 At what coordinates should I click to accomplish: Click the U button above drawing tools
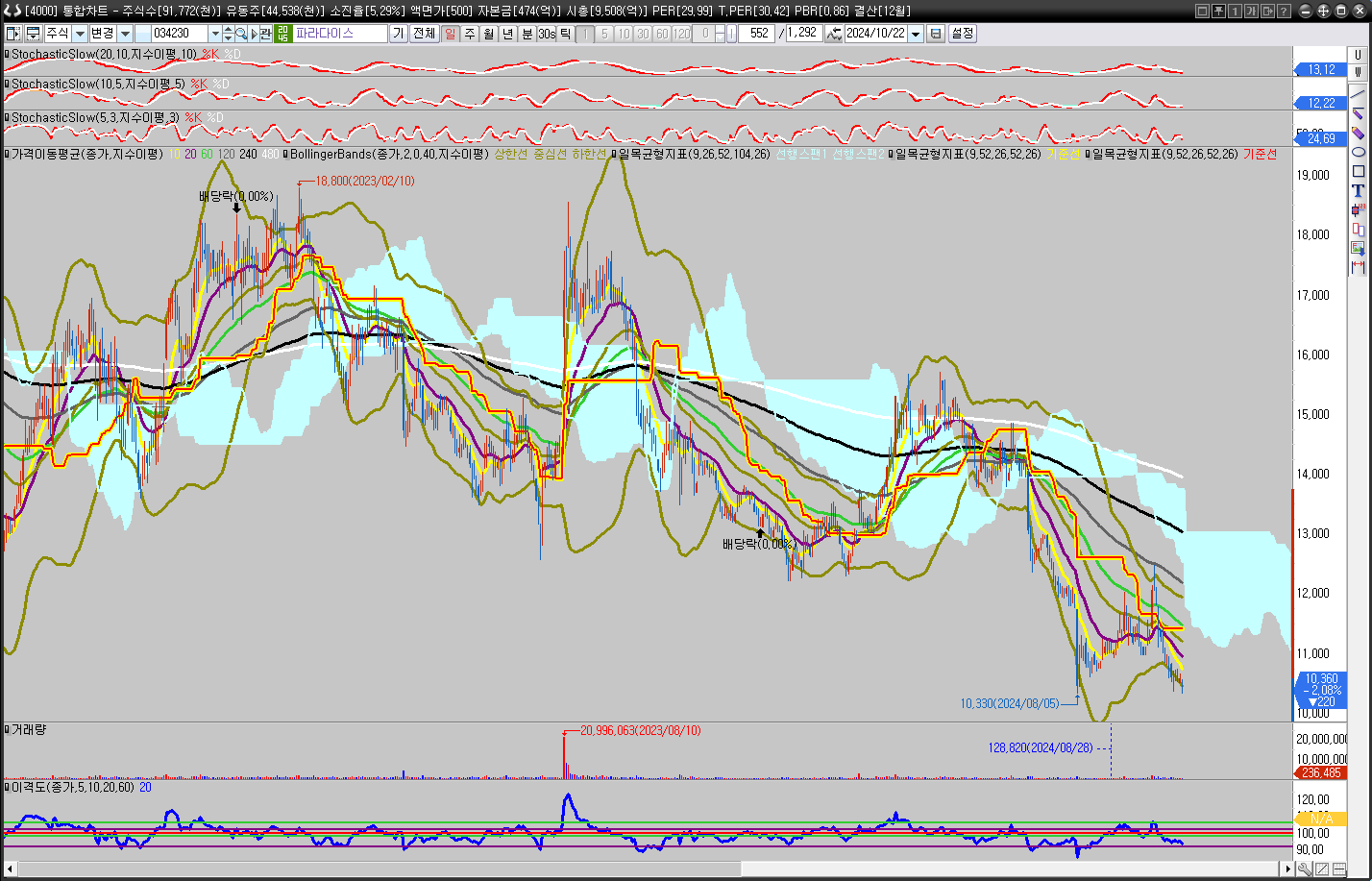click(x=1358, y=55)
